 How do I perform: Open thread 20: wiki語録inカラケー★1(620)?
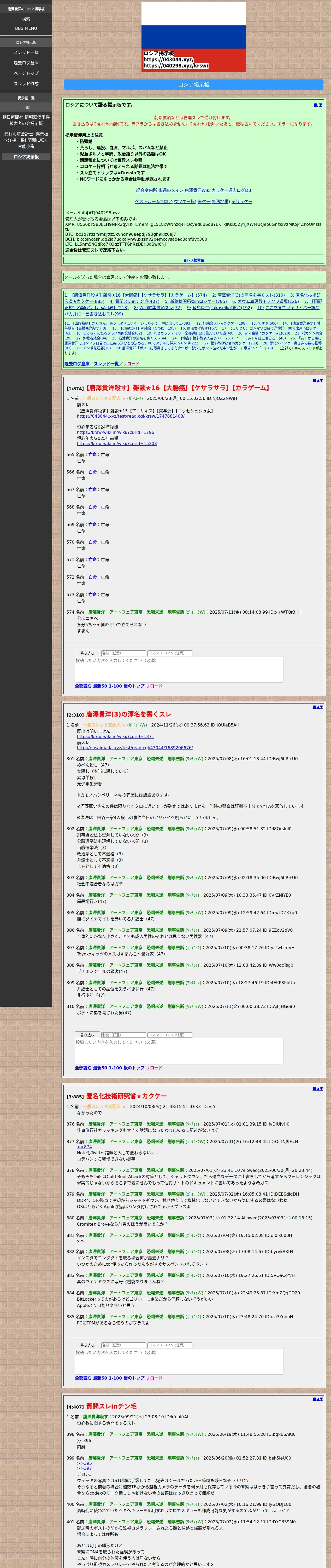click(264, 333)
